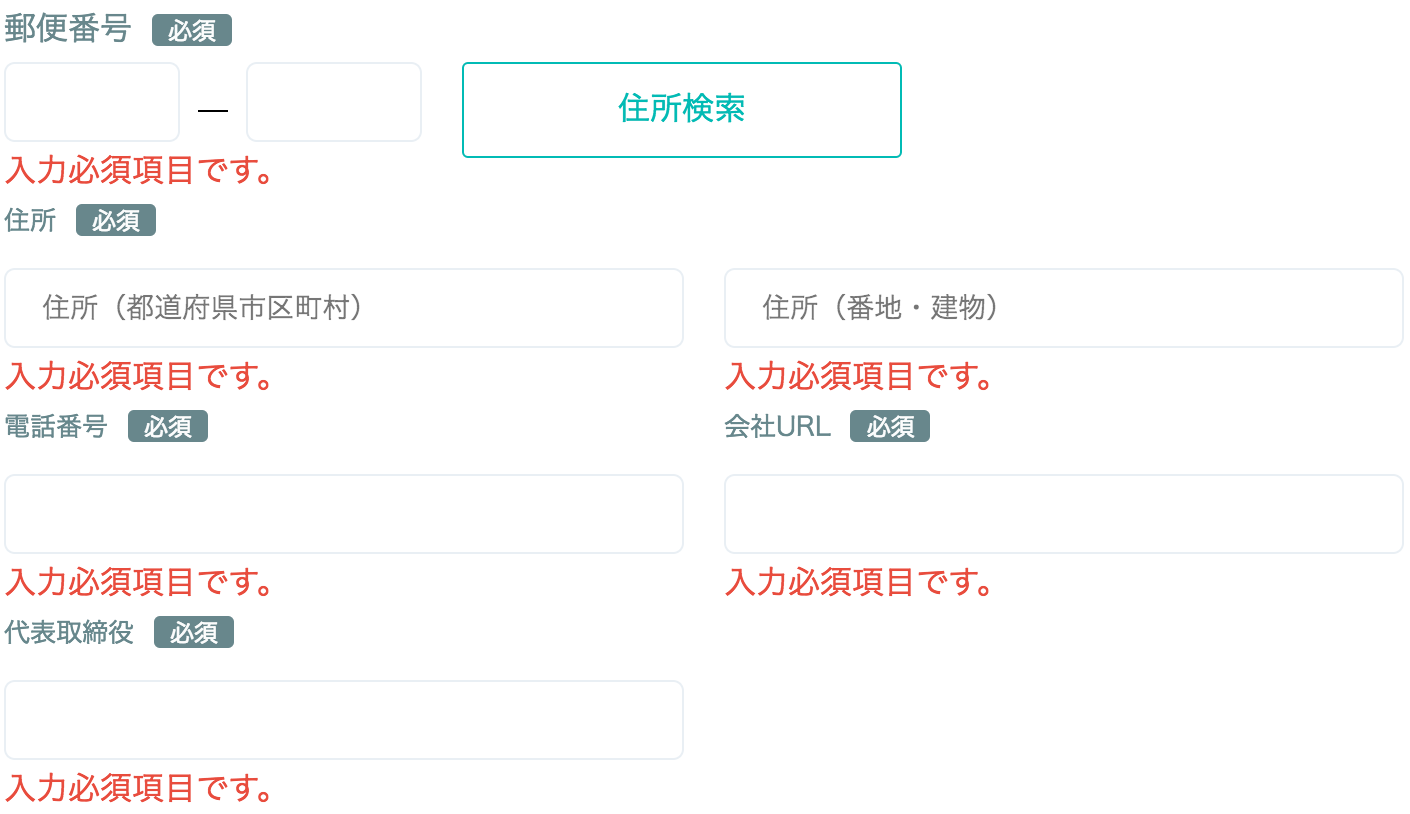
Task: Click the first postal code input box
Action: point(92,102)
